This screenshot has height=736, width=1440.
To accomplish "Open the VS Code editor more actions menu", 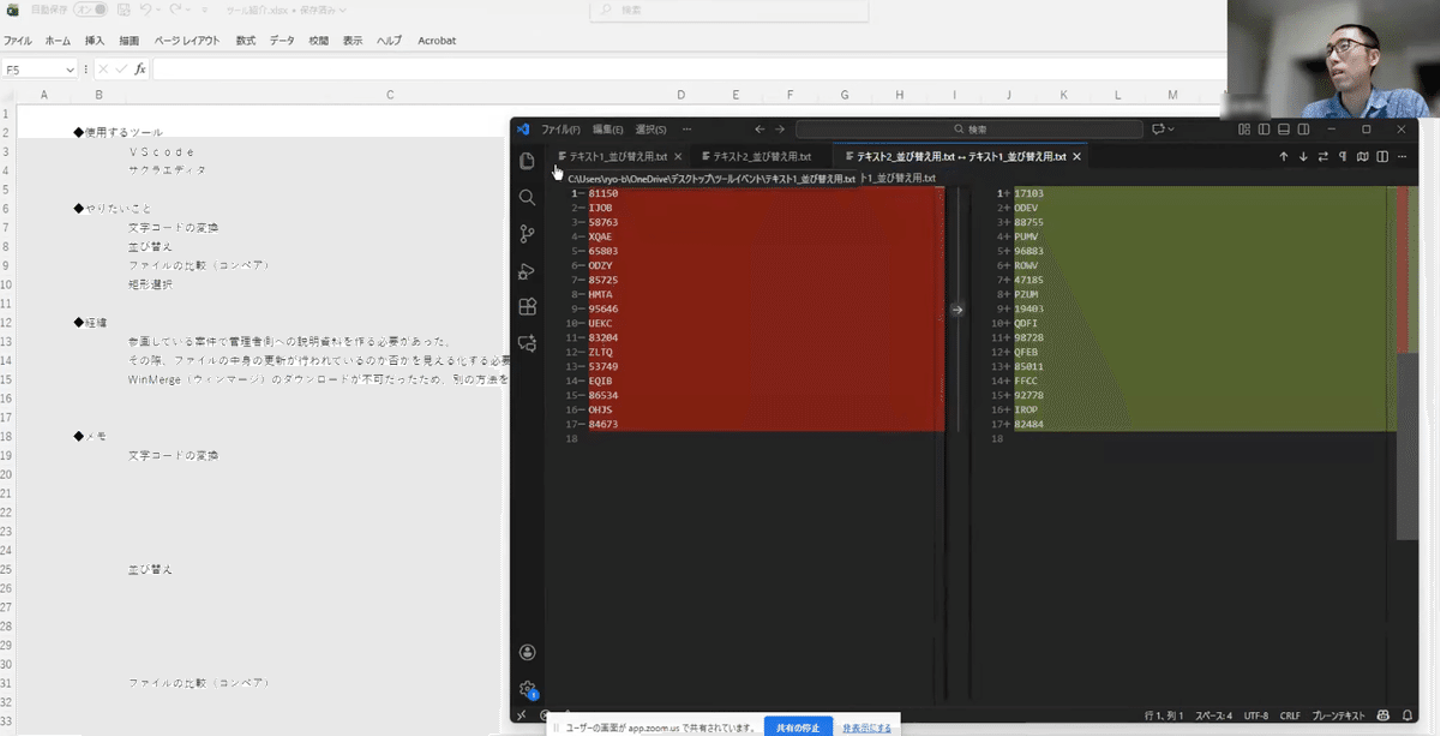I will point(1402,157).
